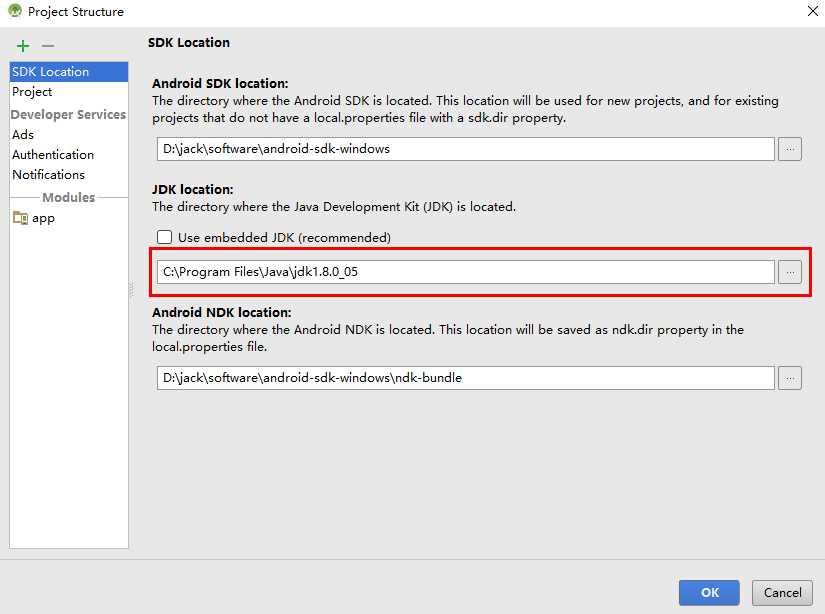Open Authentication developer service
This screenshot has height=614, width=825.
53,155
